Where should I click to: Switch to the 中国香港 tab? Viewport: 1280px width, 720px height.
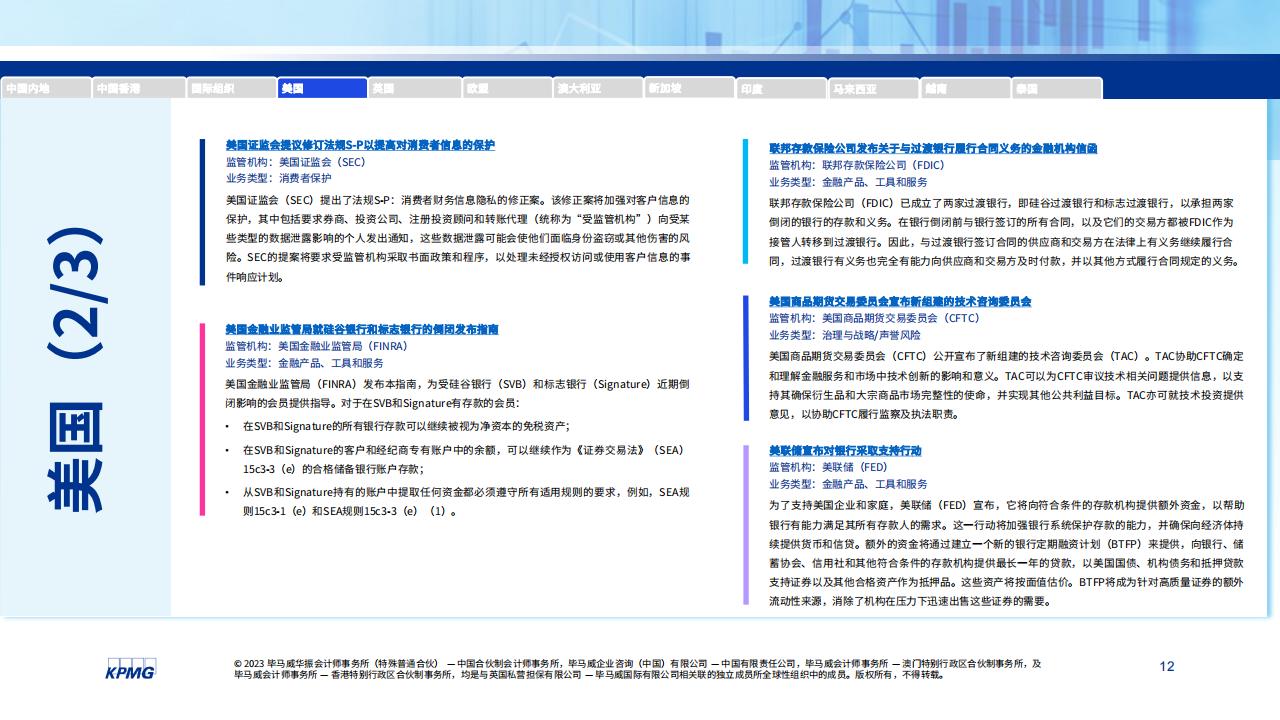[x=139, y=88]
